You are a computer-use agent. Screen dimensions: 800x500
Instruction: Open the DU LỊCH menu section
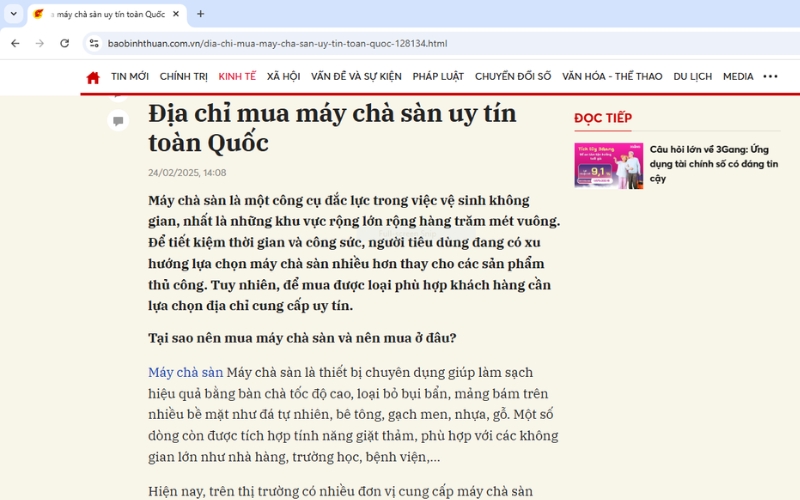693,77
